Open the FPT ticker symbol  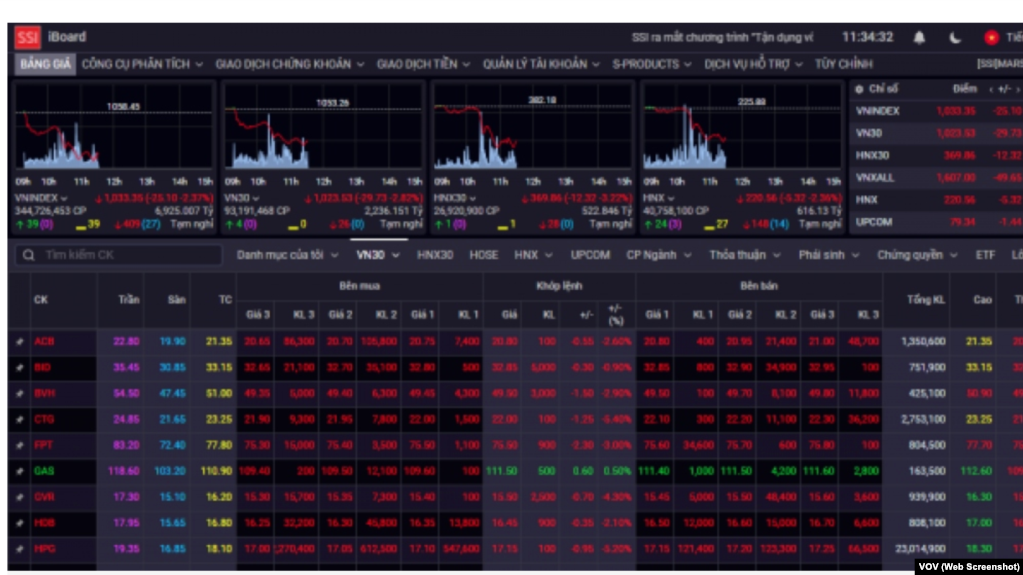(44, 445)
